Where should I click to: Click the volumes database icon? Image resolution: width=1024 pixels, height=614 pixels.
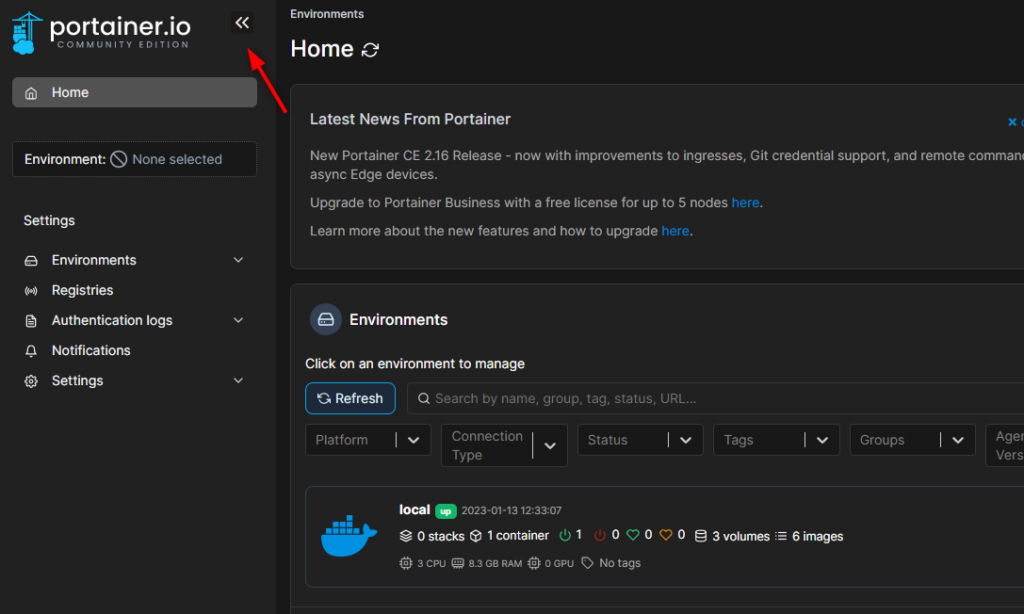pos(701,536)
